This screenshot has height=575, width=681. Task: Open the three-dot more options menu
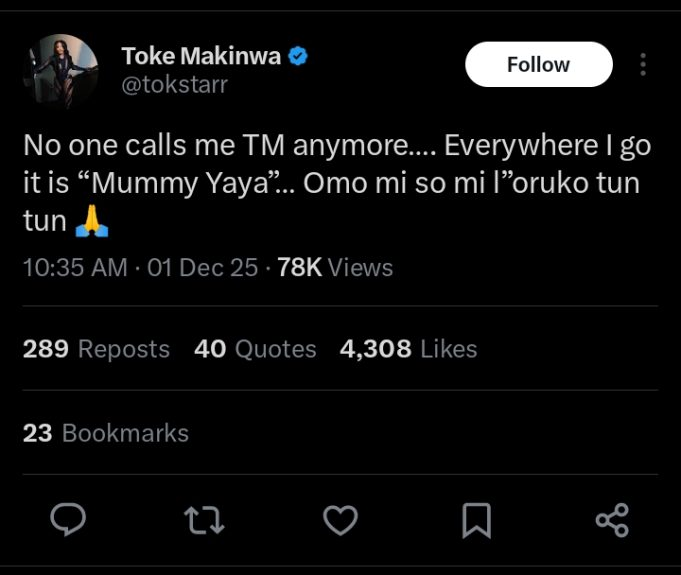(x=643, y=64)
